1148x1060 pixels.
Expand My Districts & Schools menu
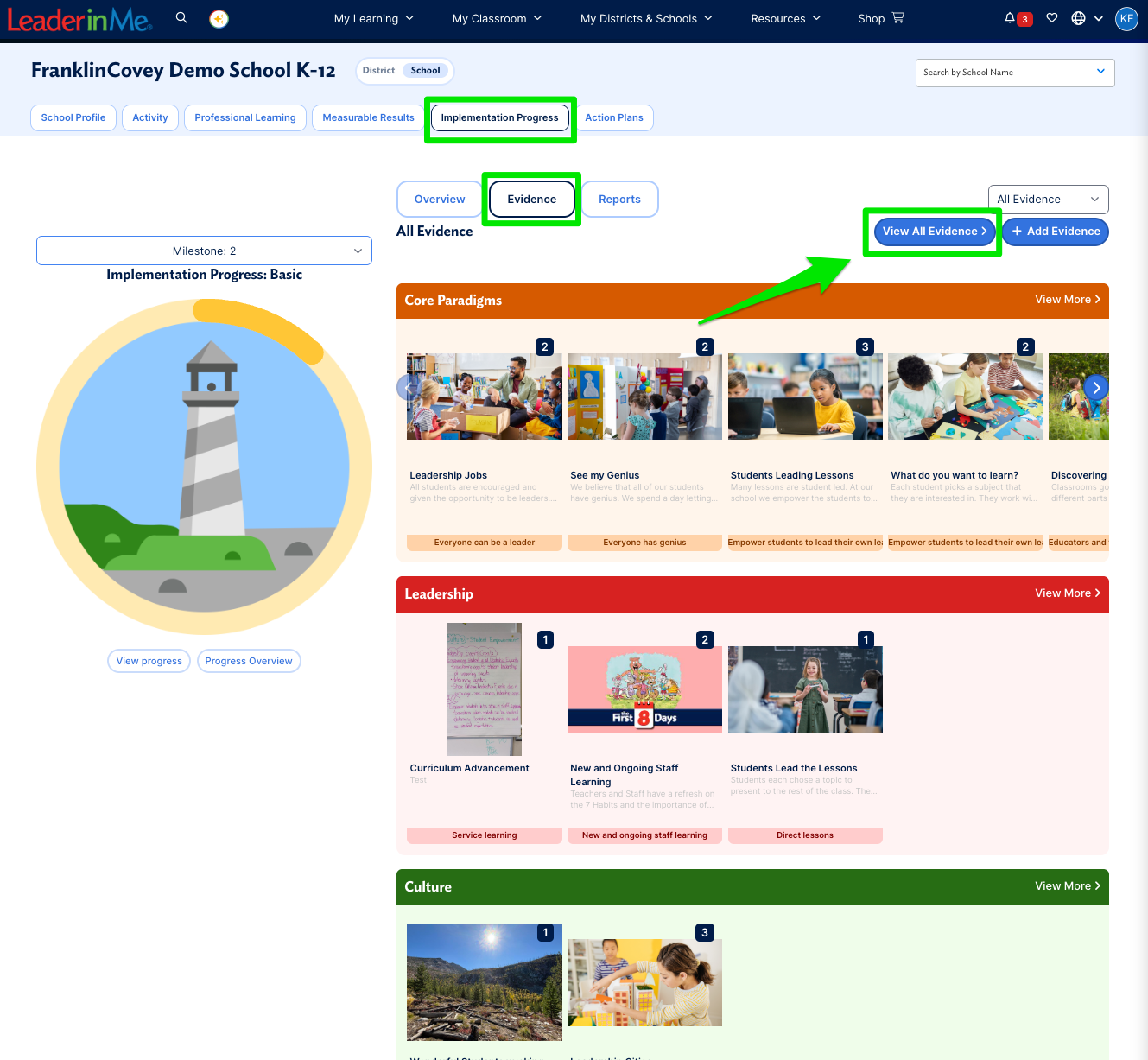click(x=646, y=18)
